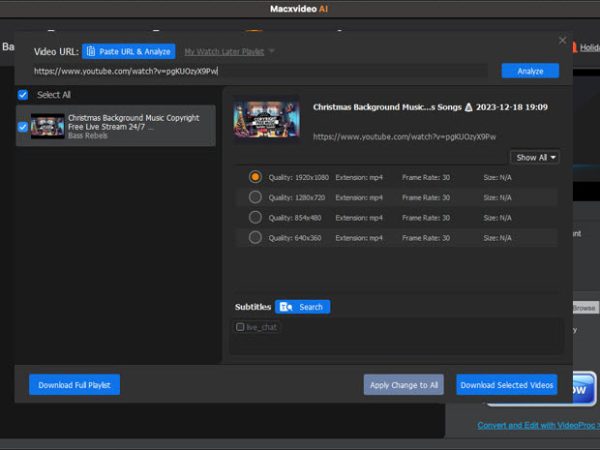The height and width of the screenshot is (450, 600).
Task: Open the Holiday link in the background window
Action: [x=590, y=47]
